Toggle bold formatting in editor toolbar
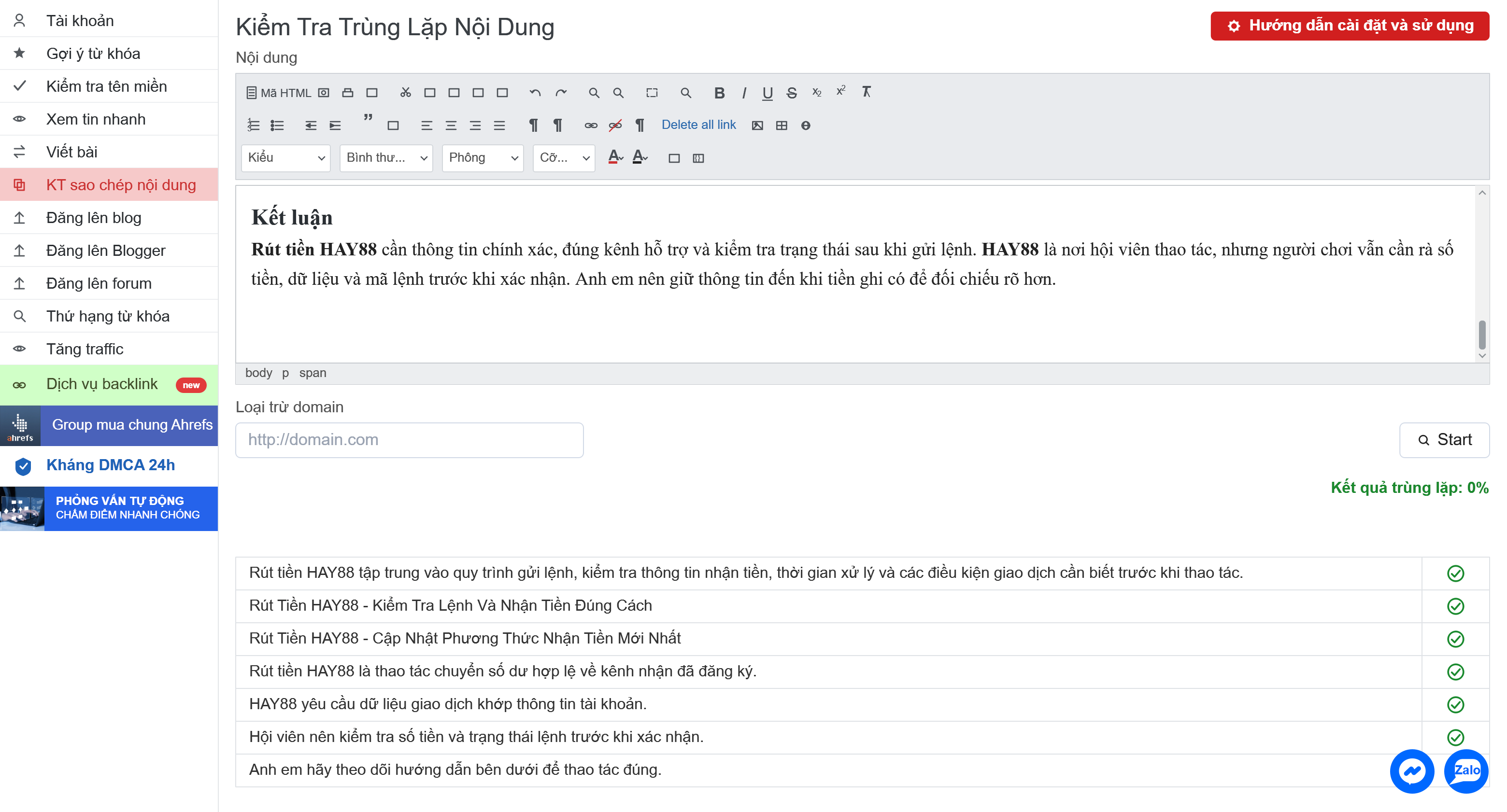Viewport: 1507px width, 812px height. point(719,92)
